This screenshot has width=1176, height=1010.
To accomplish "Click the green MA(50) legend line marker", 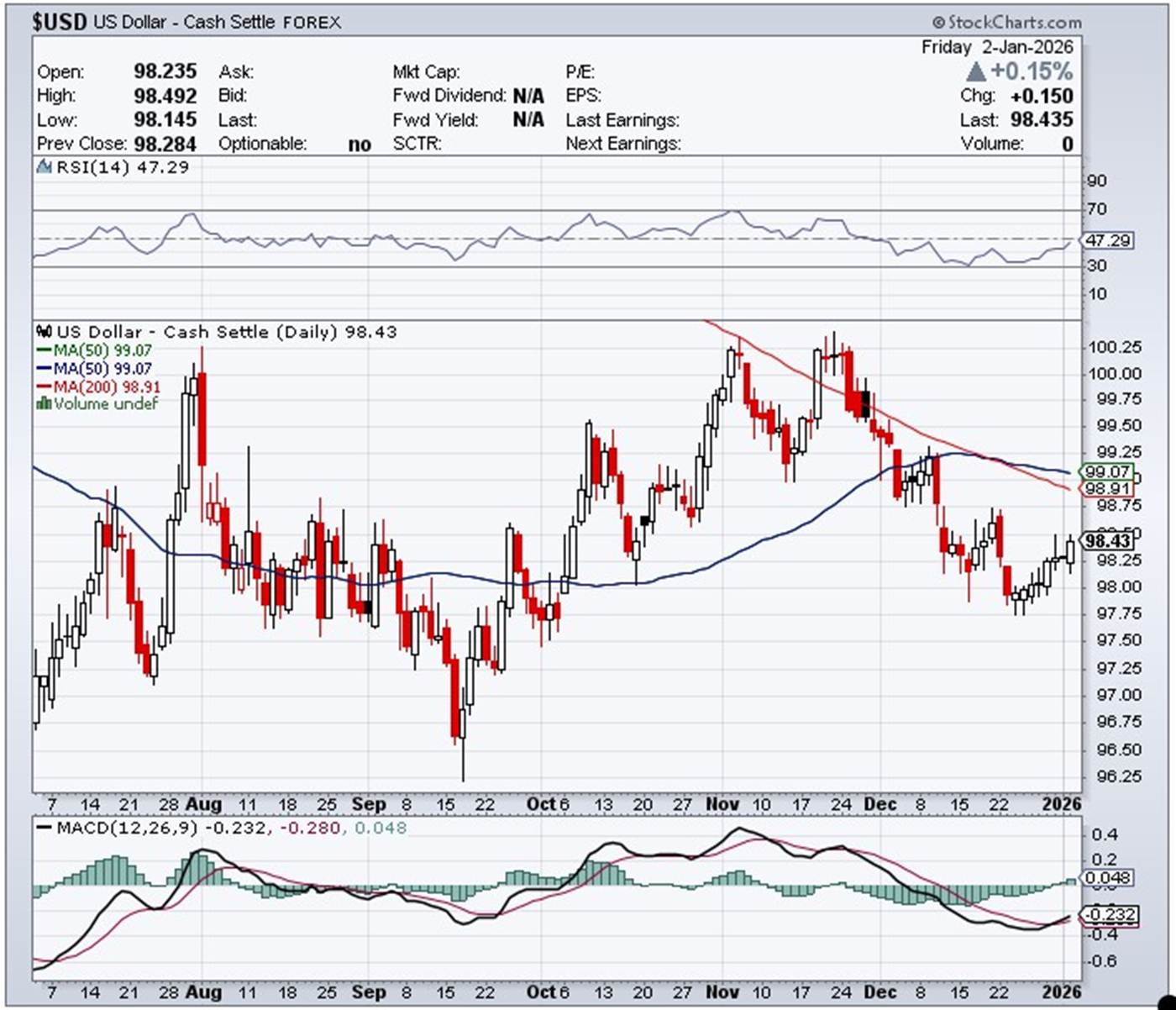I will point(44,350).
